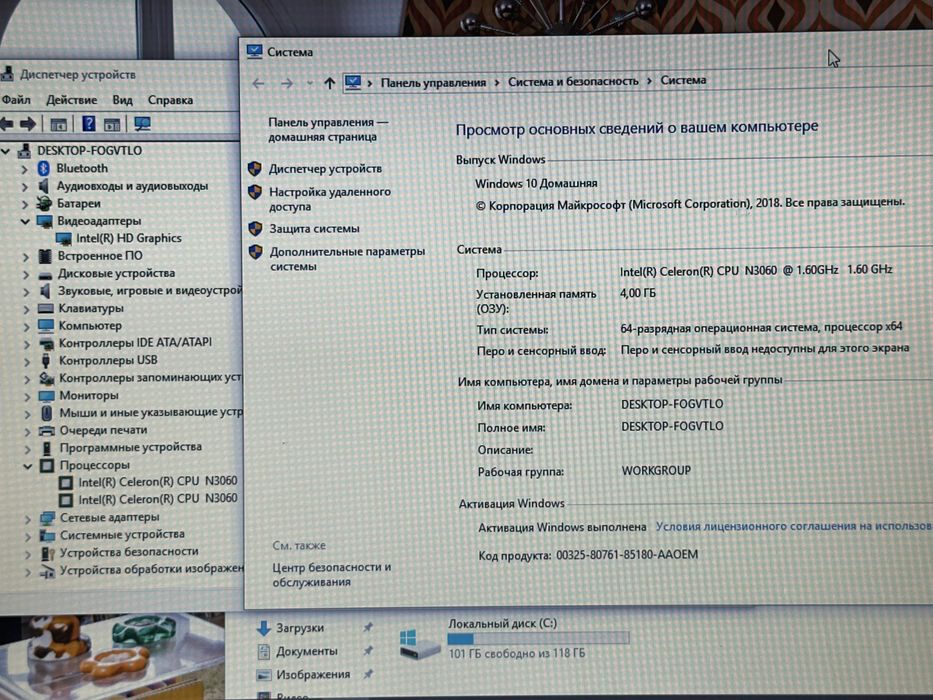Collapse Видеоадаптеры category
Viewport: 933px width, 700px height.
25,221
